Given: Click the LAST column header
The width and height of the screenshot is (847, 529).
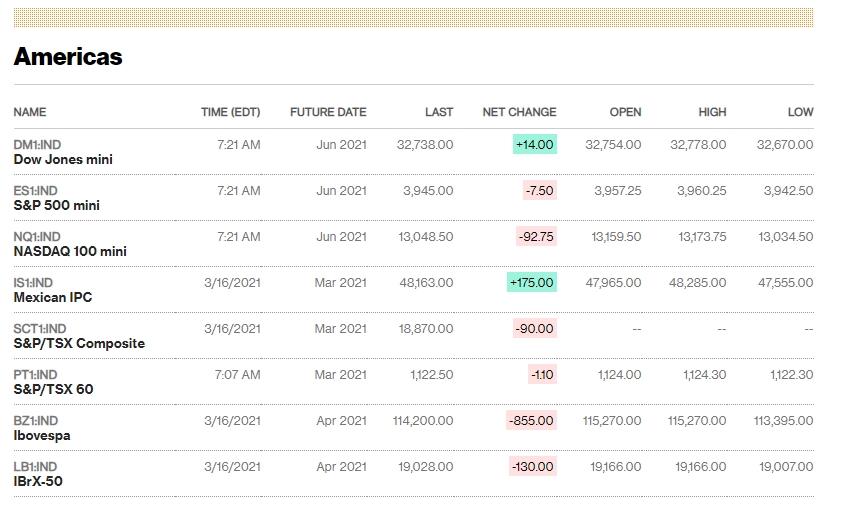Looking at the screenshot, I should click(438, 112).
